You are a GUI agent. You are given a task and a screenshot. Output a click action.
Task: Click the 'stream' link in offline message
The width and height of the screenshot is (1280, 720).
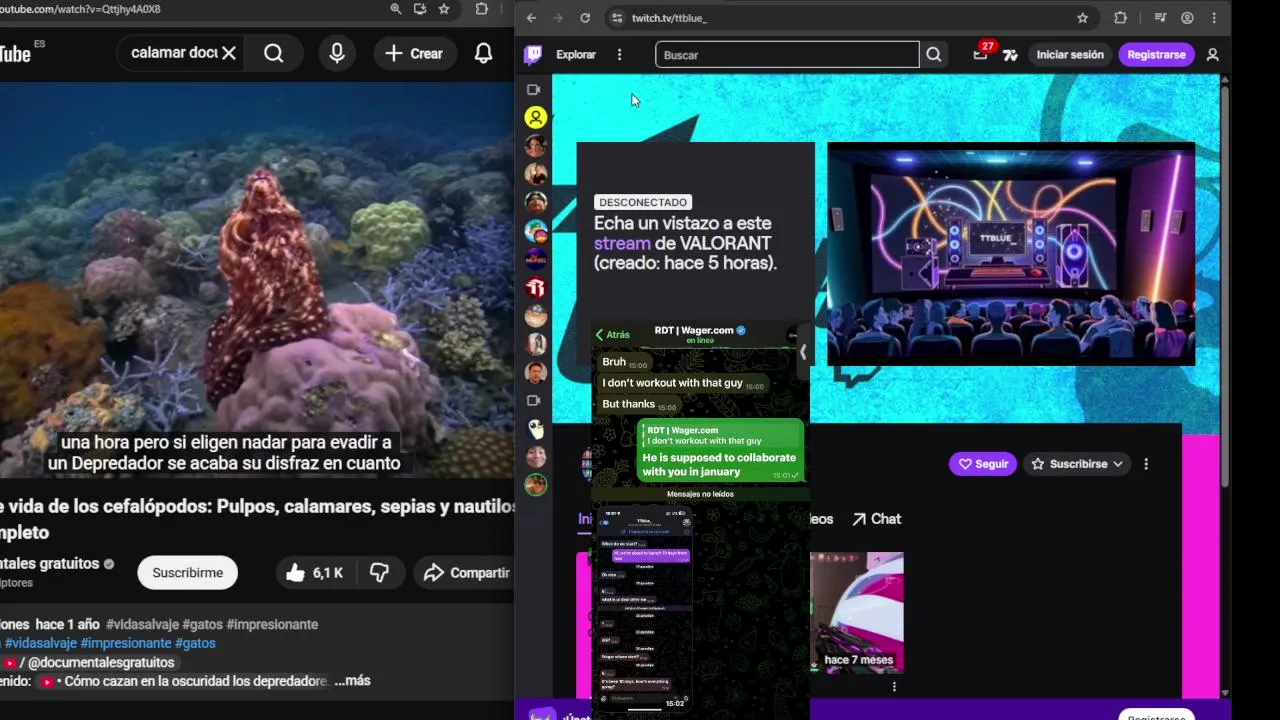click(622, 243)
